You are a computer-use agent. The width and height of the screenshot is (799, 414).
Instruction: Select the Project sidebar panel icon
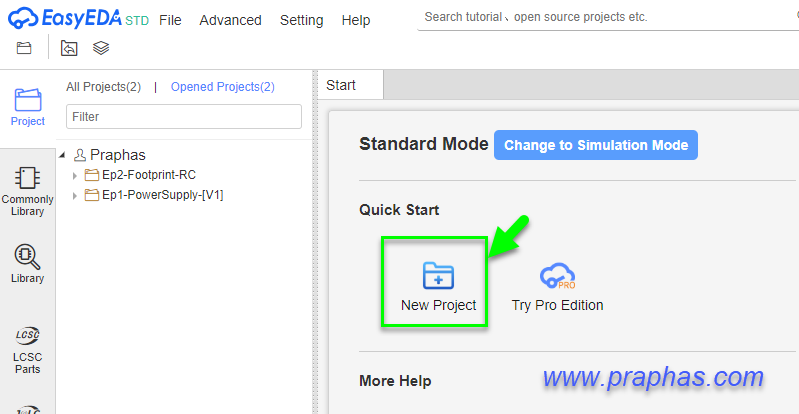point(28,100)
